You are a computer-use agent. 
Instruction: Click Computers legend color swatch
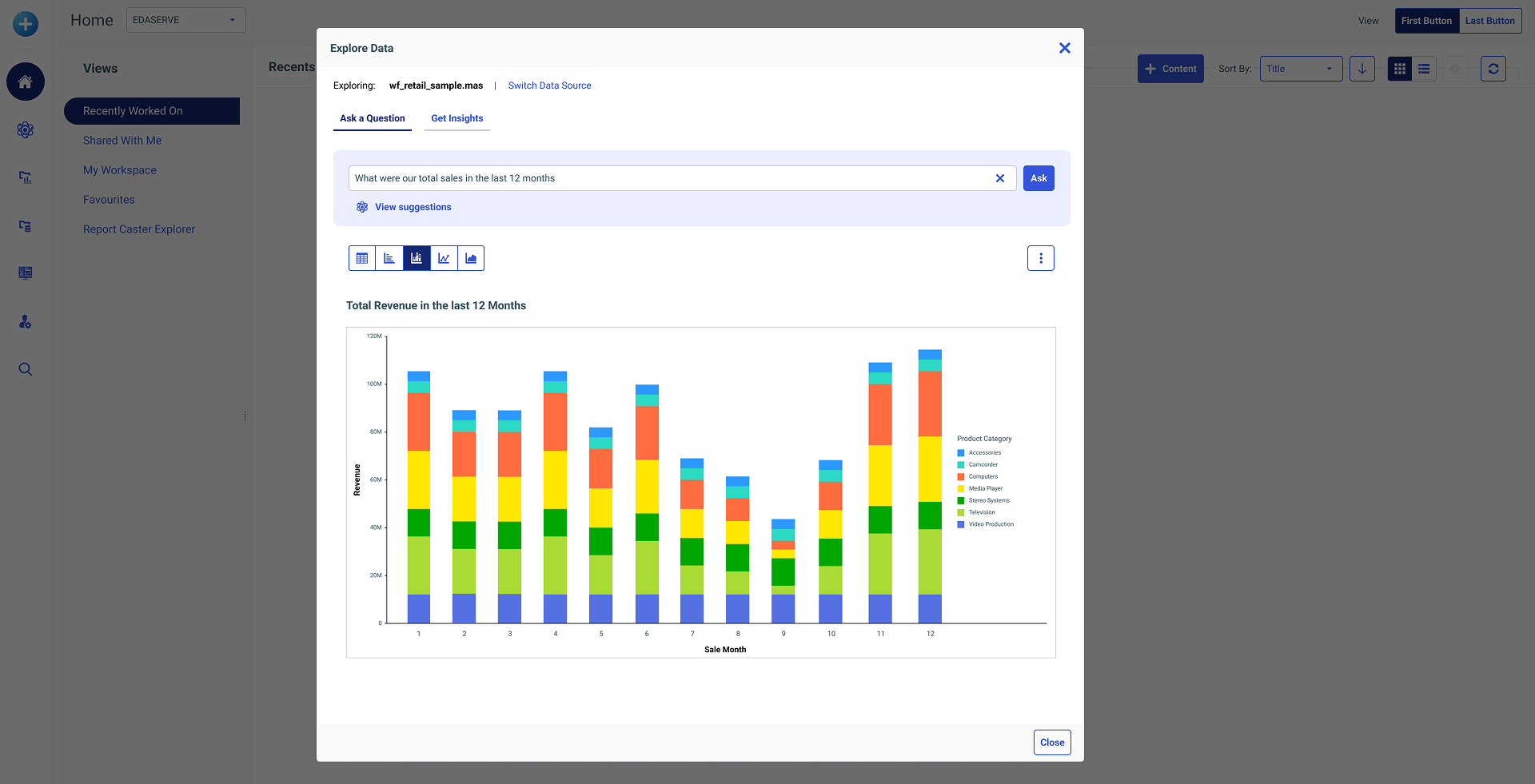961,476
